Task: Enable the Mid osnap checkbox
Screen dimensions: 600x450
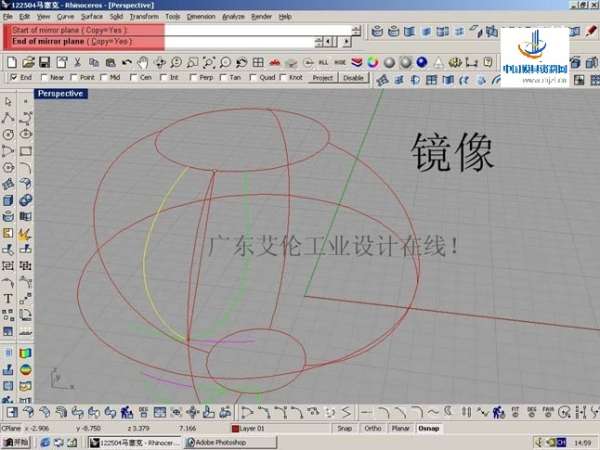Action: click(103, 77)
